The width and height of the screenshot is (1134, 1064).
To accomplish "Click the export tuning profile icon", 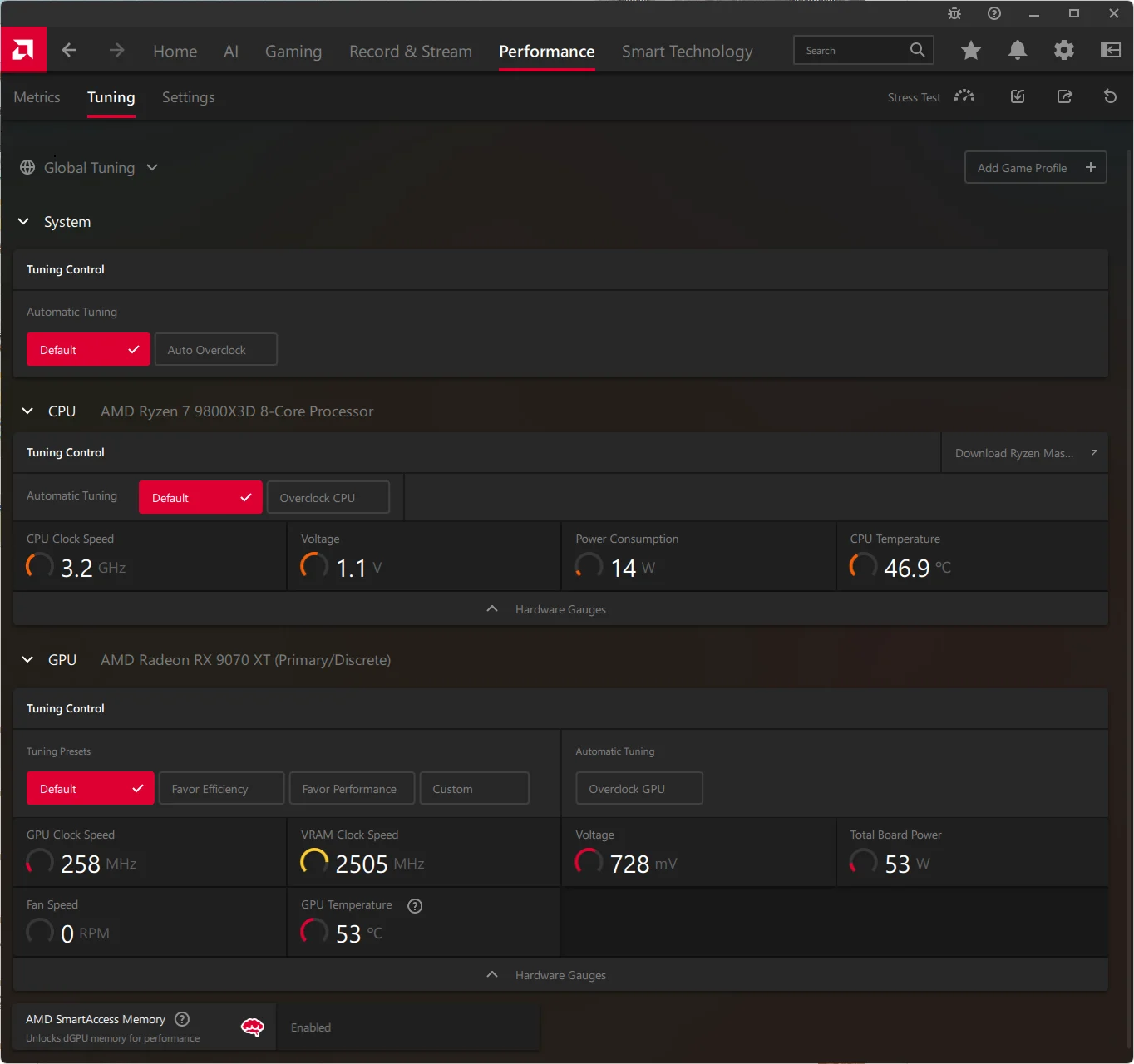I will click(x=1064, y=97).
